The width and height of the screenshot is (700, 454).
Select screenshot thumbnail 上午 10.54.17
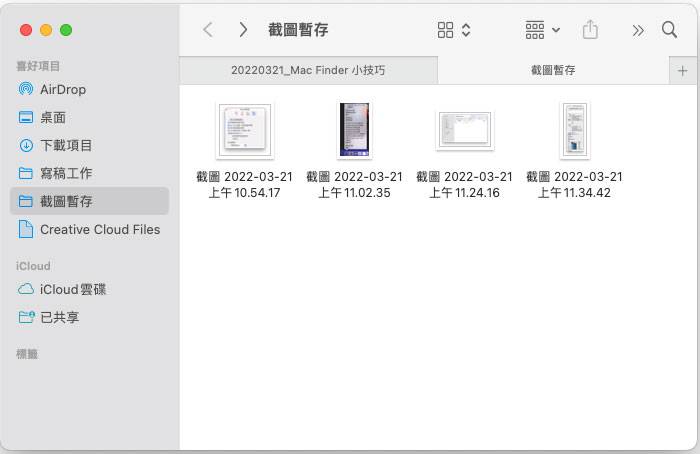244,130
